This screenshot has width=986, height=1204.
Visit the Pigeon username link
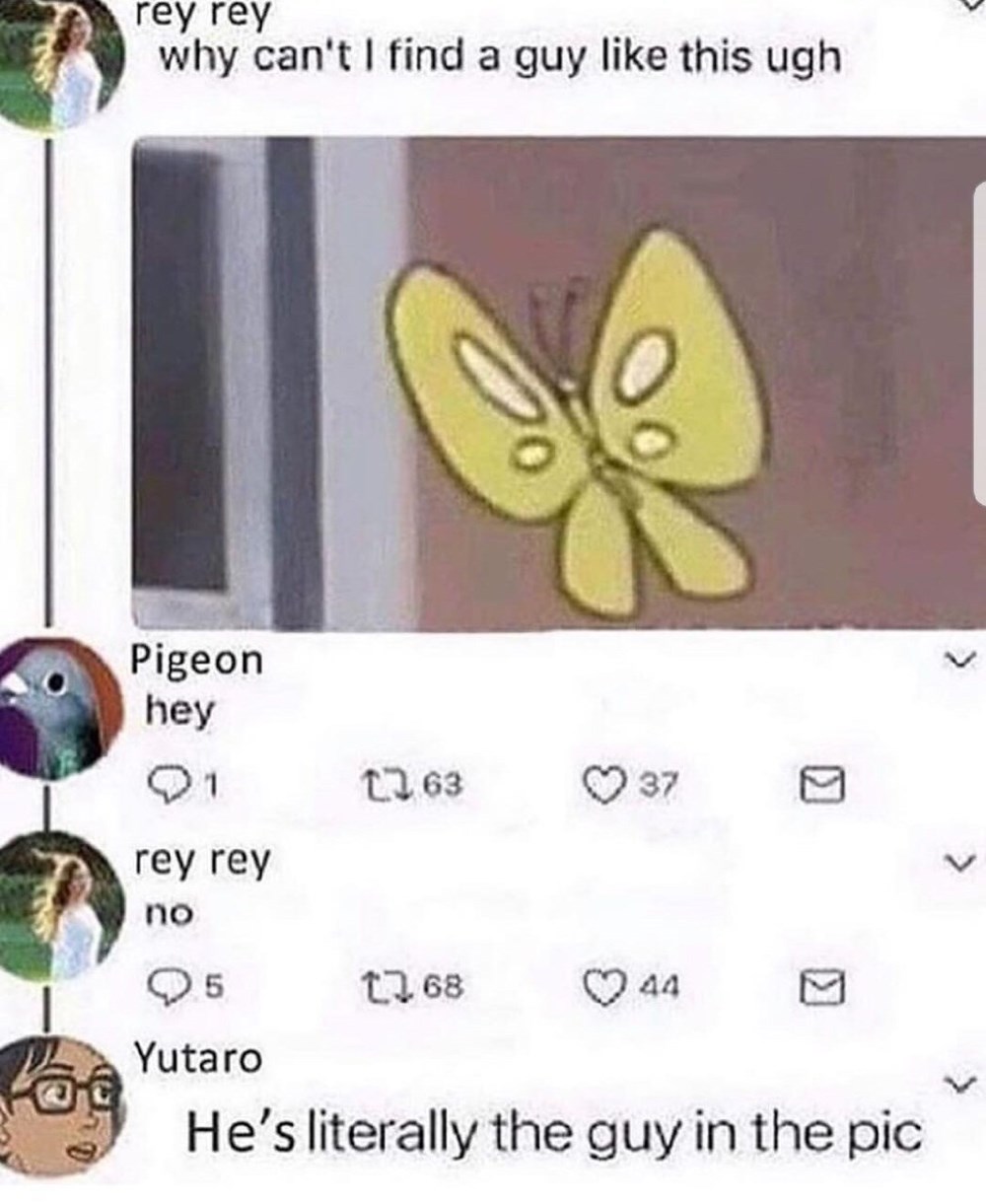click(x=197, y=662)
